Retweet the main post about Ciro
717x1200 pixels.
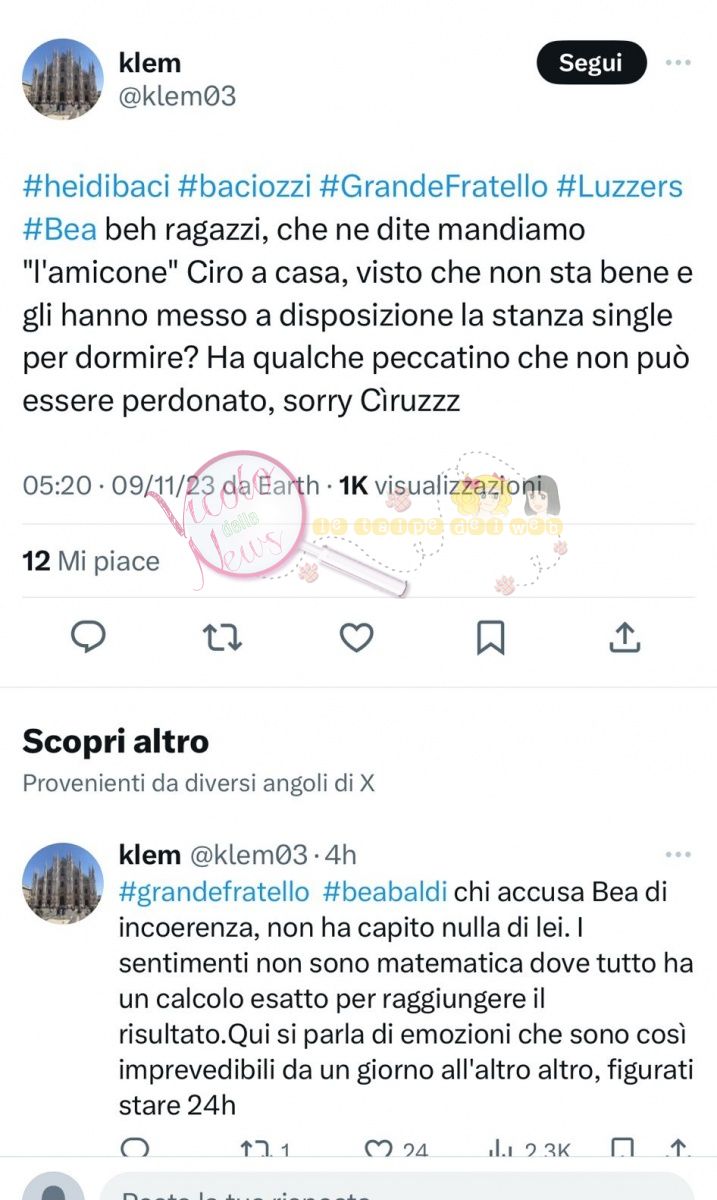coord(222,636)
